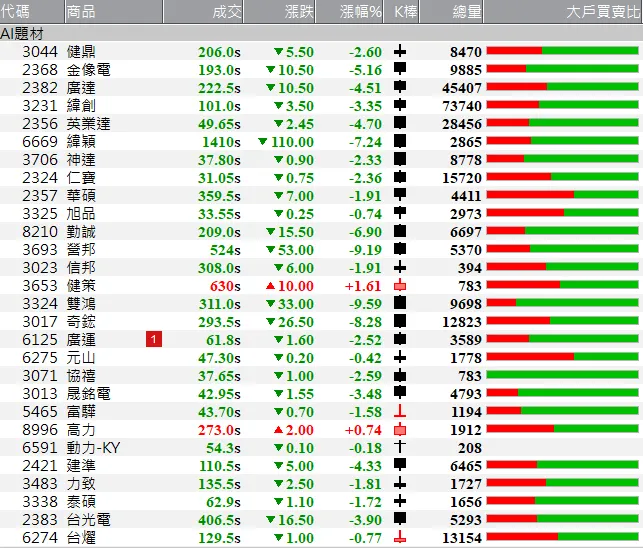
Task: Select stock name 雙鴻
Action: [x=81, y=304]
